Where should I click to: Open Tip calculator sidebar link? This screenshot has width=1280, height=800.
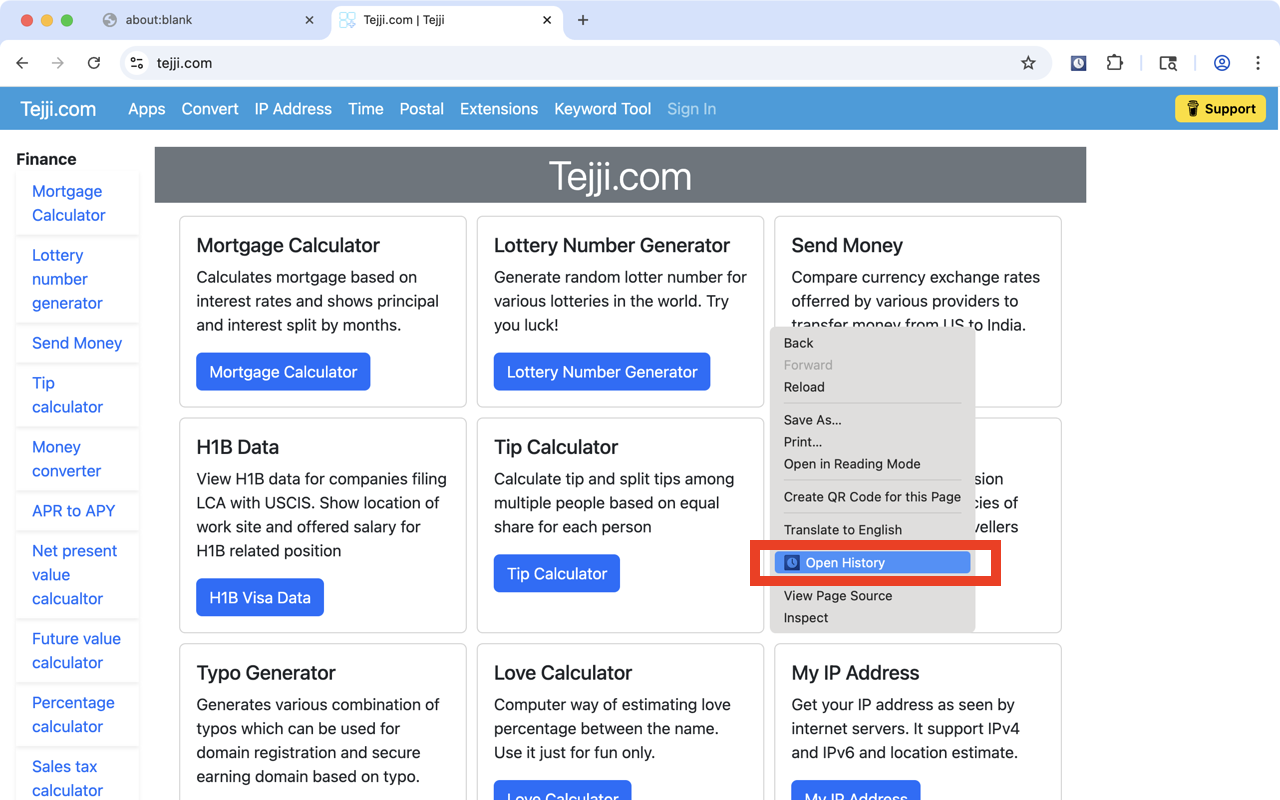(x=67, y=395)
